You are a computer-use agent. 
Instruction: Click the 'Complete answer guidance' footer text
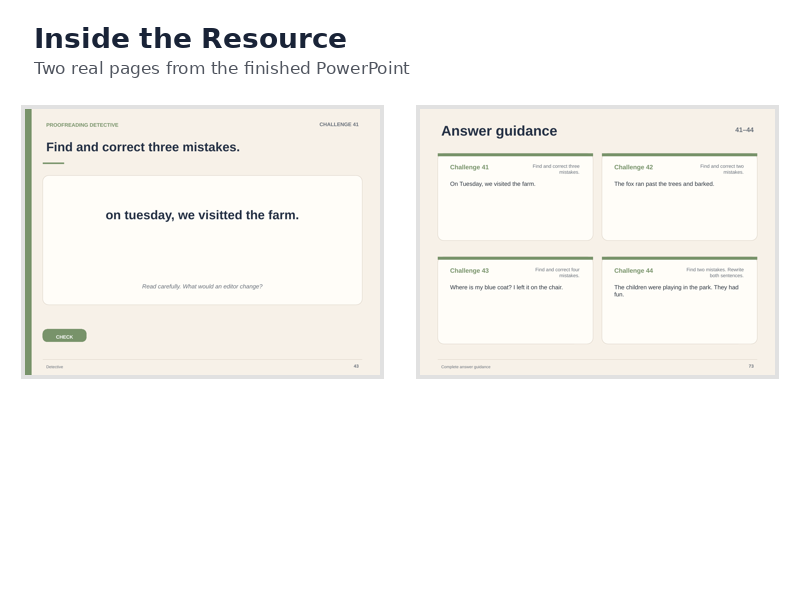point(466,367)
